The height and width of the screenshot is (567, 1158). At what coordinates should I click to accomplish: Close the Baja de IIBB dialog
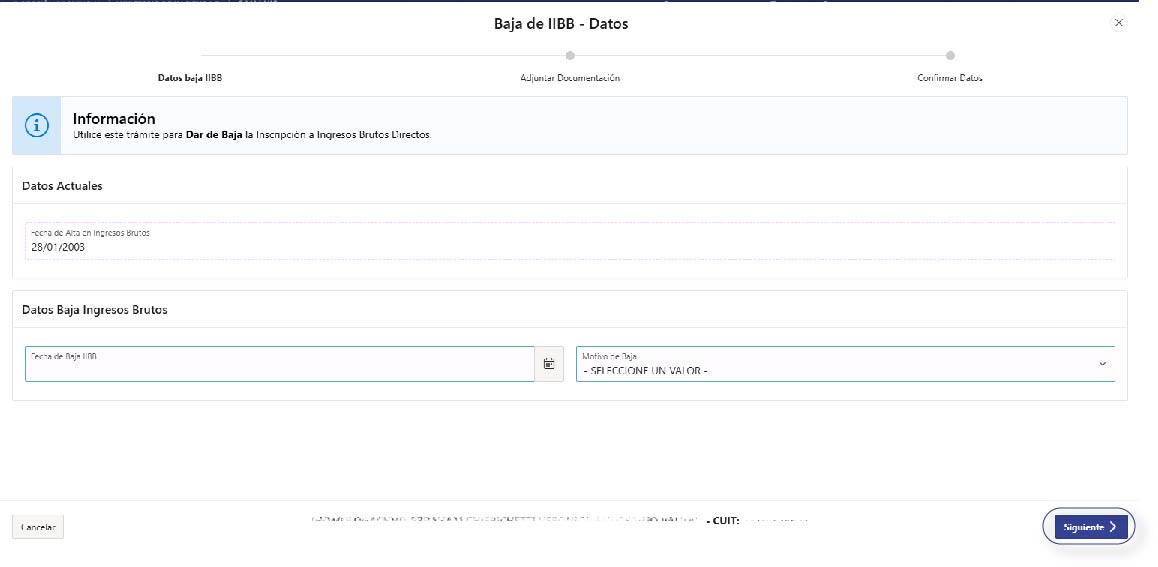click(x=1118, y=22)
